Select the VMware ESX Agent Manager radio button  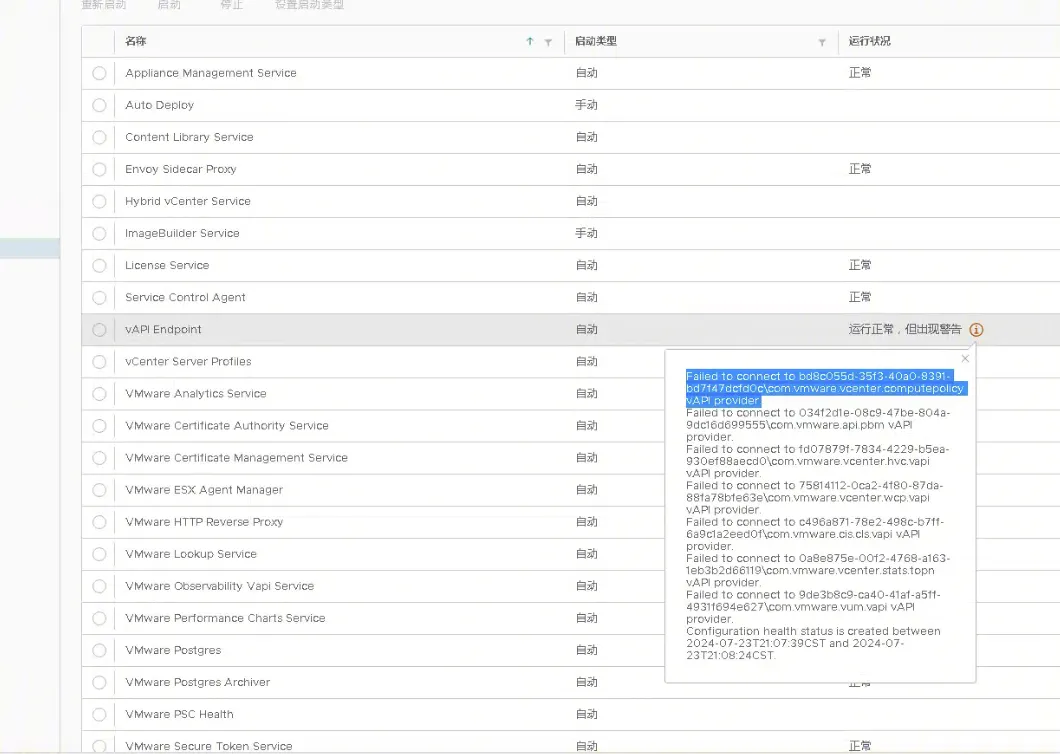(x=99, y=490)
